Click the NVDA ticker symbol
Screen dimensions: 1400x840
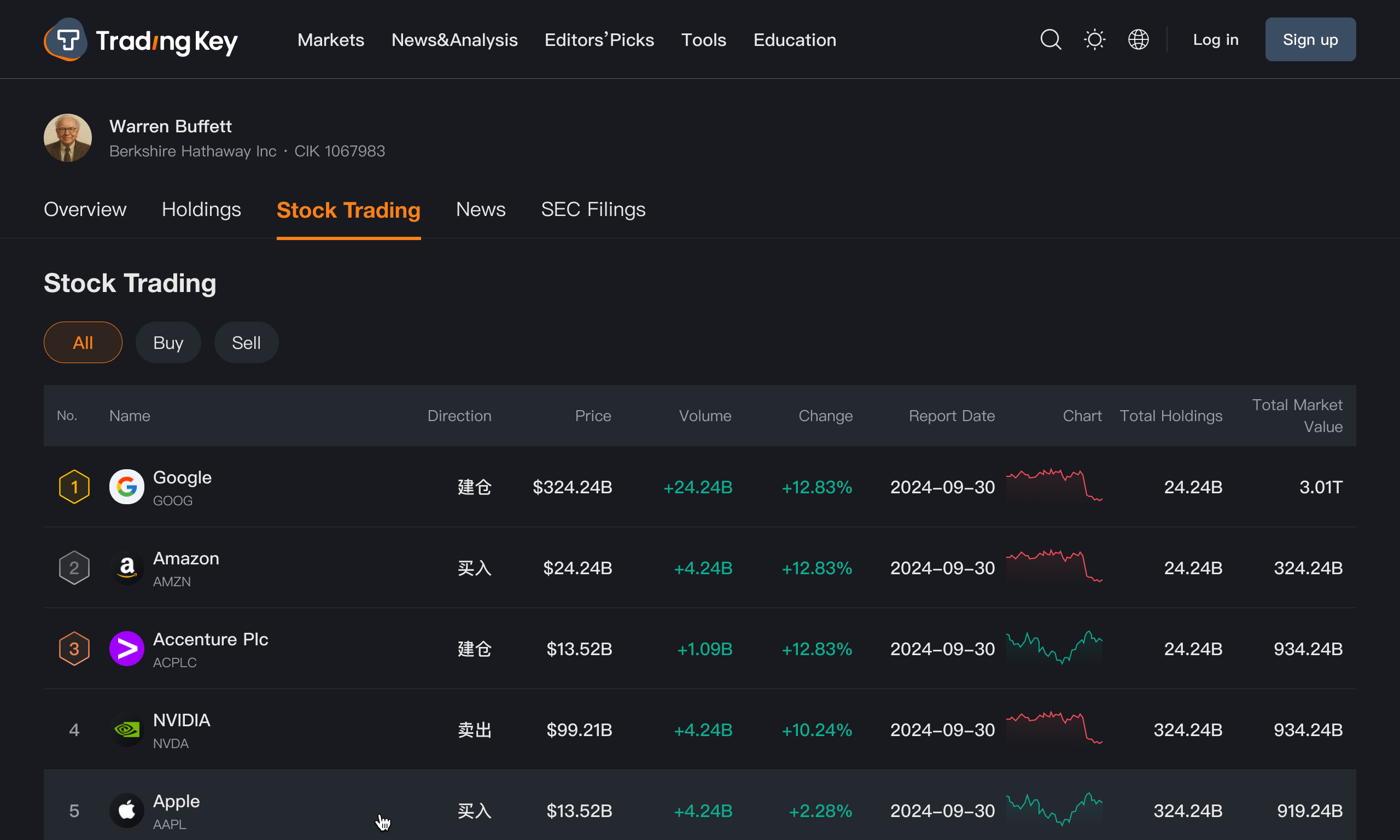[171, 744]
